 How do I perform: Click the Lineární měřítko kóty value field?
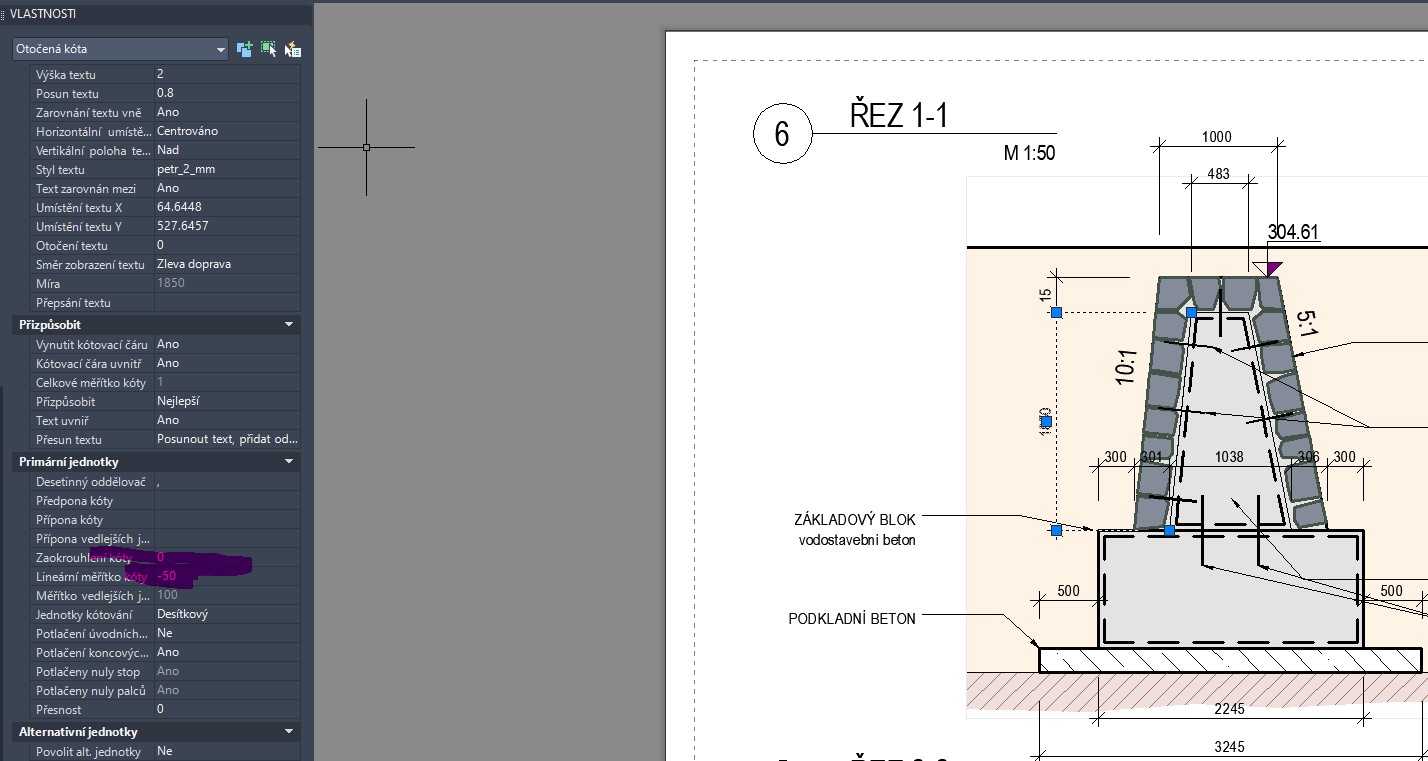(x=226, y=577)
